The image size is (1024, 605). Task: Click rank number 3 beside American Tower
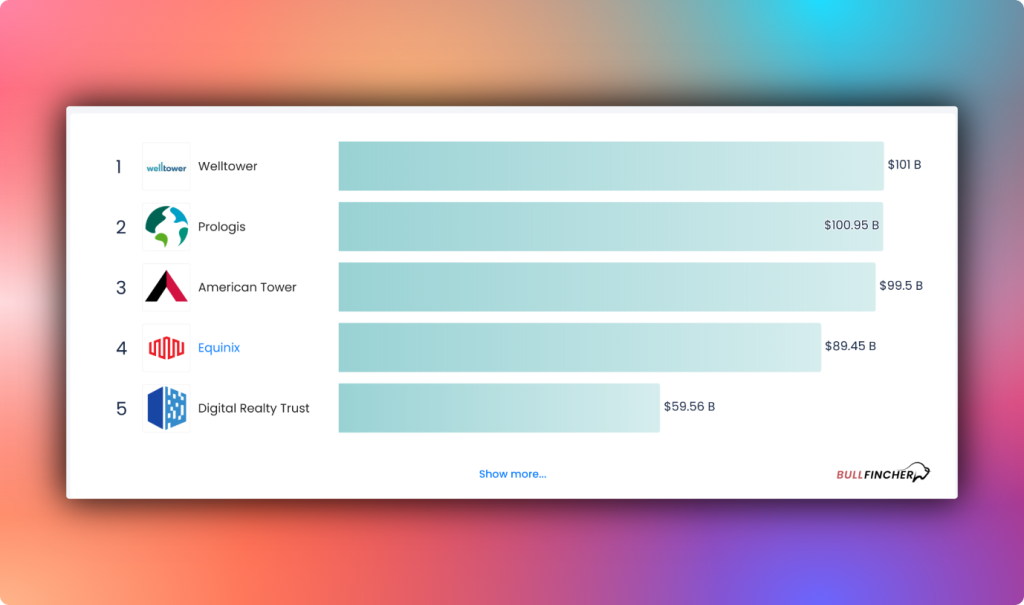click(x=121, y=287)
